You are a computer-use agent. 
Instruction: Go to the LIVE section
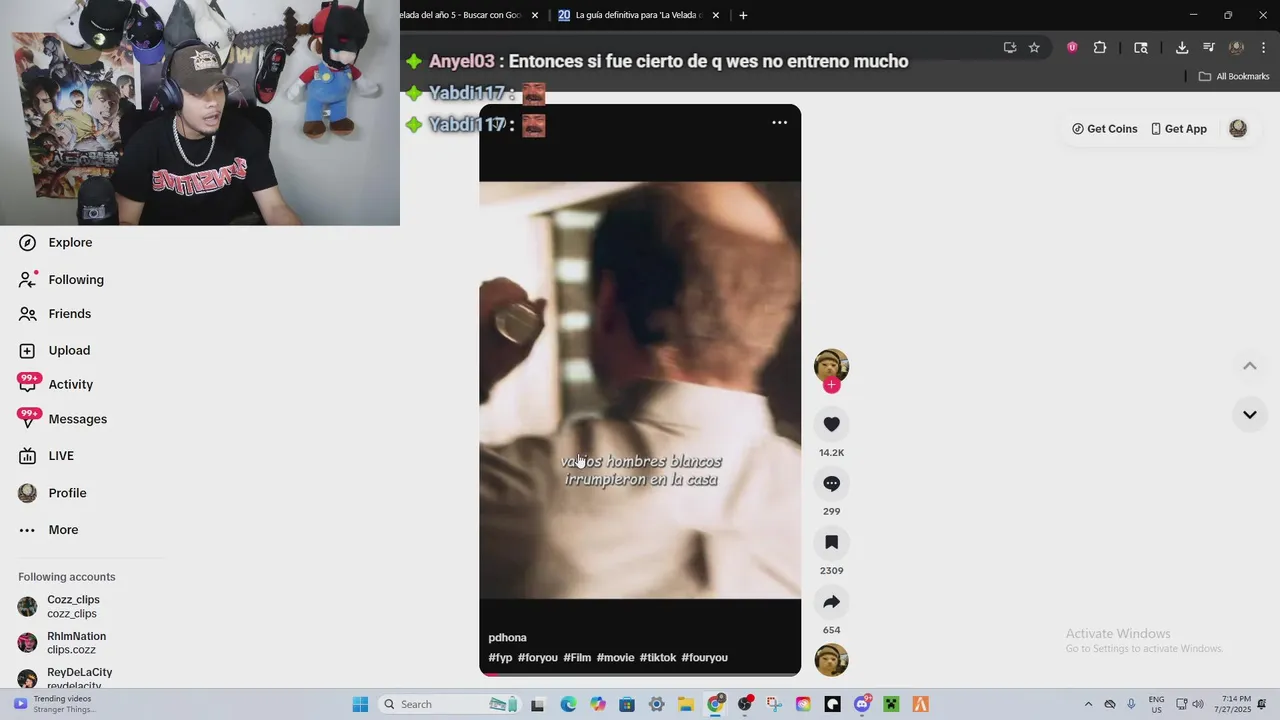[x=46, y=456]
